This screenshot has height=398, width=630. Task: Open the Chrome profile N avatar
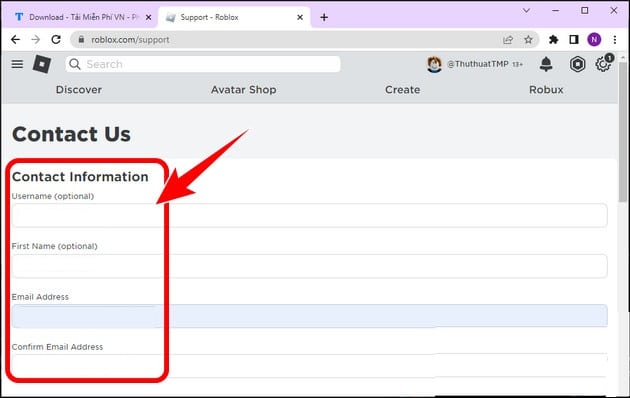[x=594, y=39]
